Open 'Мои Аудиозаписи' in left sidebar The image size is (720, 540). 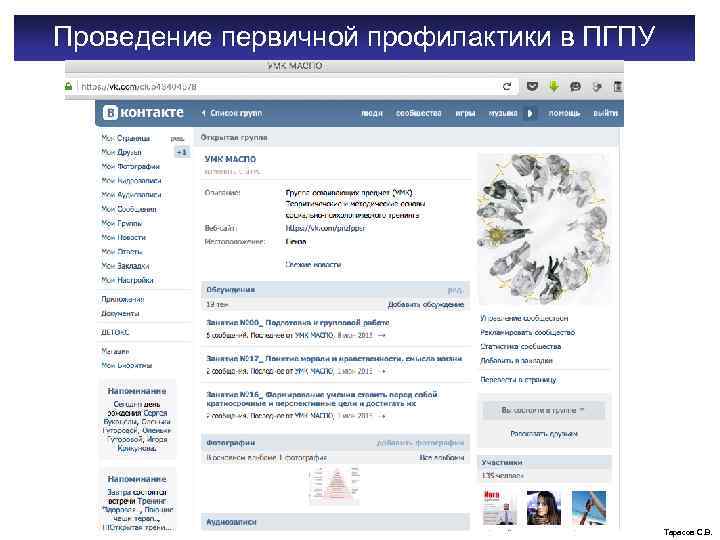coord(131,195)
